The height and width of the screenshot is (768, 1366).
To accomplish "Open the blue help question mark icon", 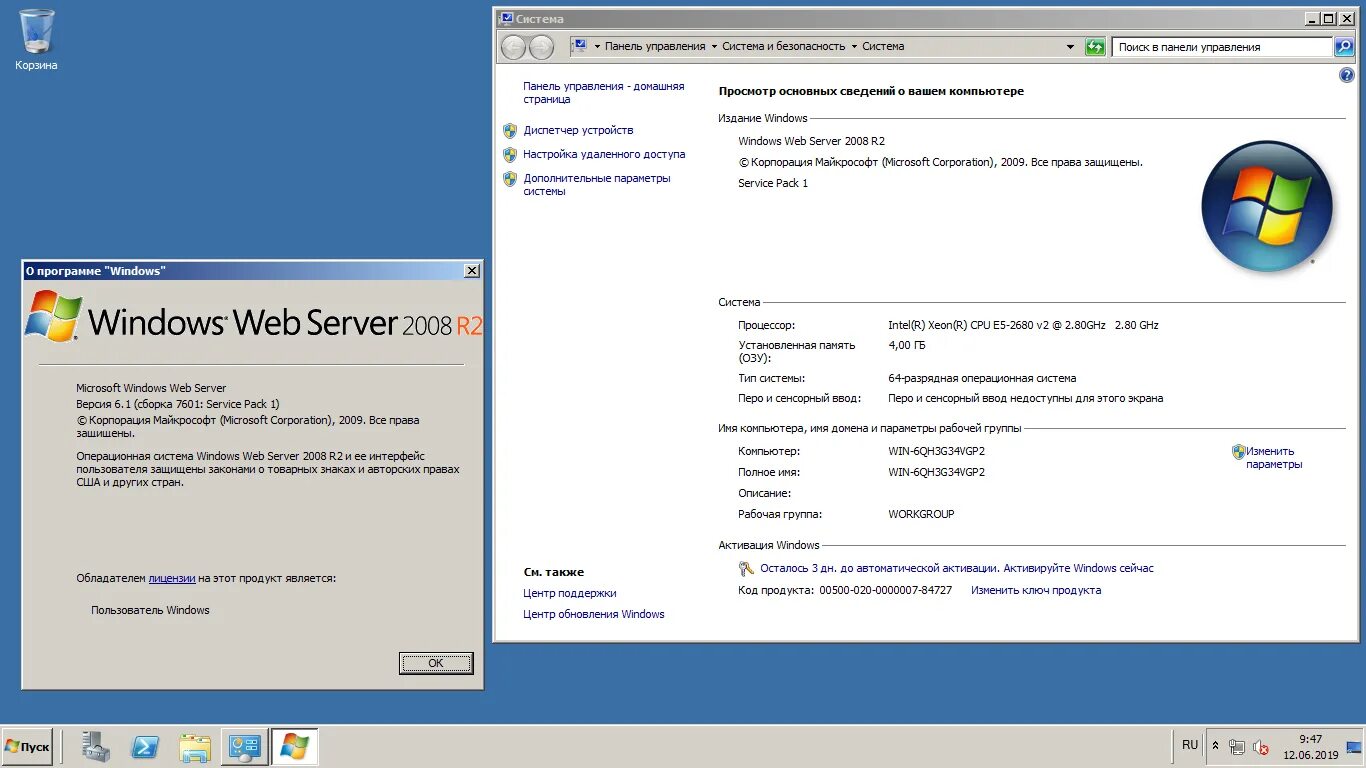I will coord(1346,75).
